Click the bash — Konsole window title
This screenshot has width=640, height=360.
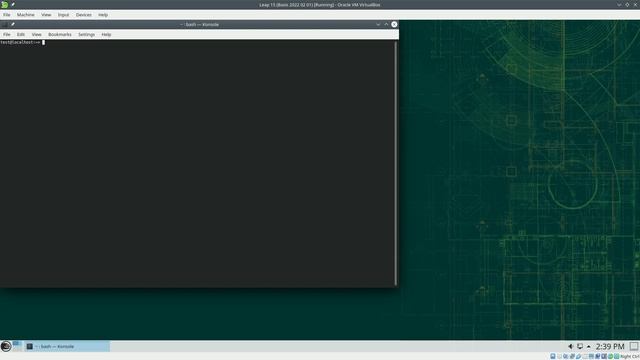click(200, 24)
